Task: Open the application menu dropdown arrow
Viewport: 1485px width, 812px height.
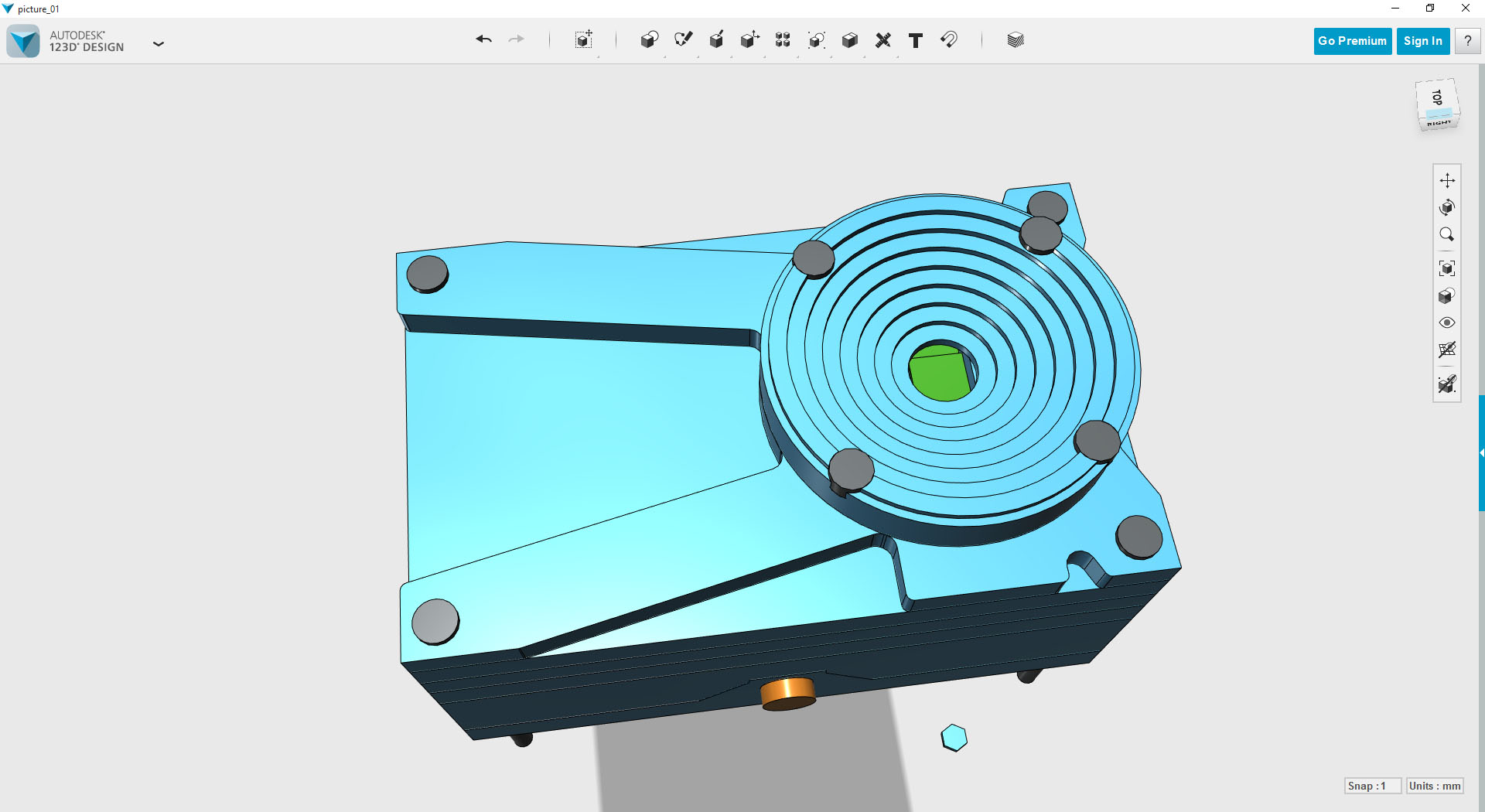Action: [x=159, y=44]
